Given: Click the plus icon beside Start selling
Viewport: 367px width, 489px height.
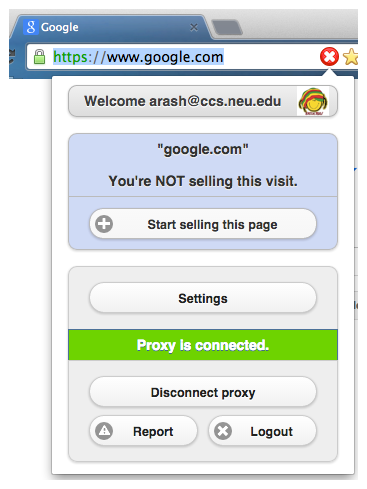Looking at the screenshot, I should [x=104, y=224].
